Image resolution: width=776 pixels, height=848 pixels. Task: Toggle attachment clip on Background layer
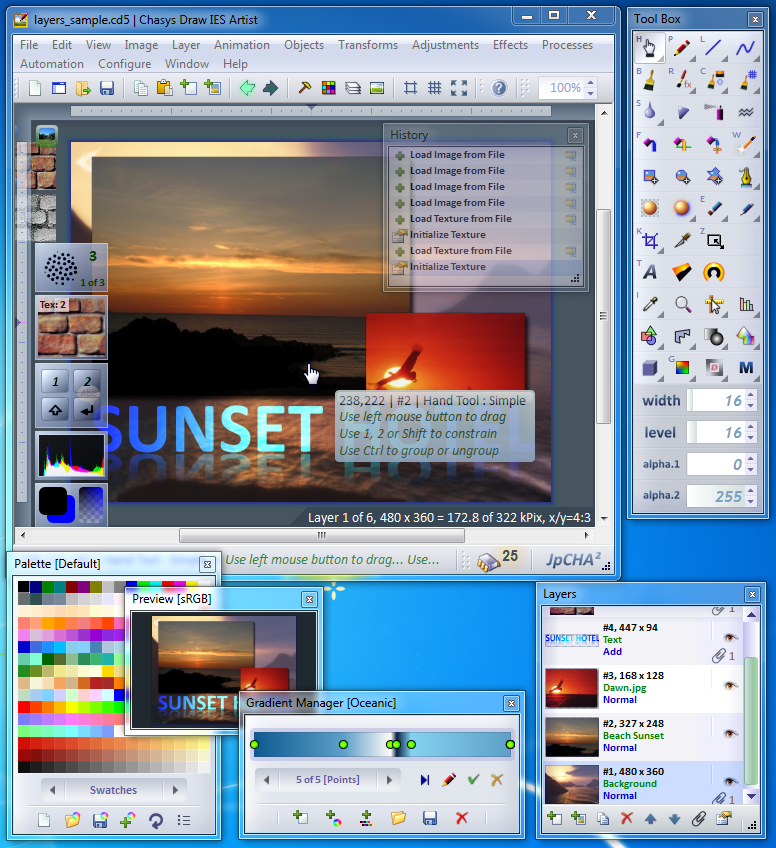[x=718, y=798]
